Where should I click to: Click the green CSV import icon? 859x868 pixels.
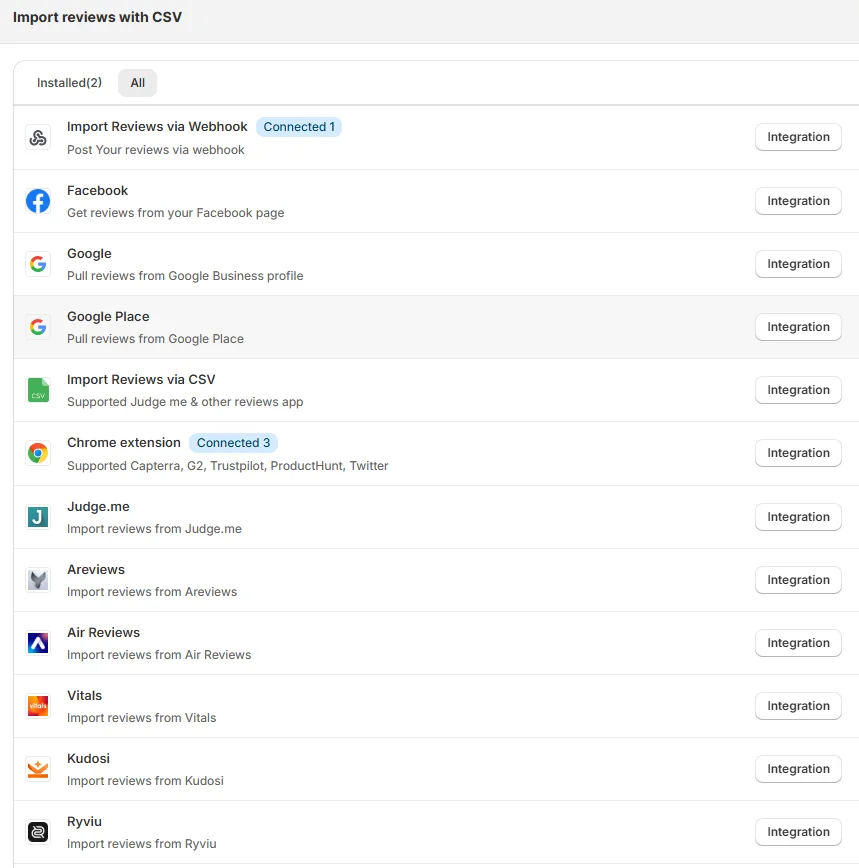pos(38,390)
